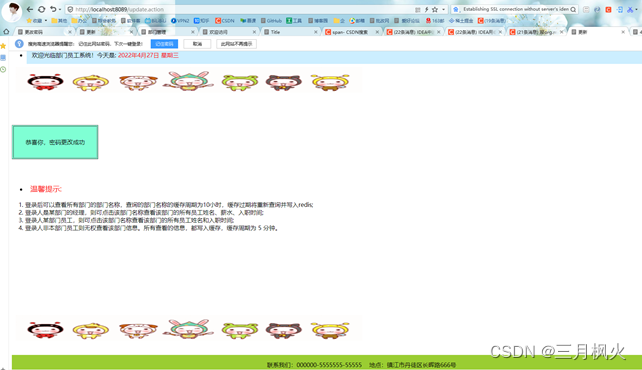
Task: Open the blue sidebar panel icon
Action: (x=3, y=58)
